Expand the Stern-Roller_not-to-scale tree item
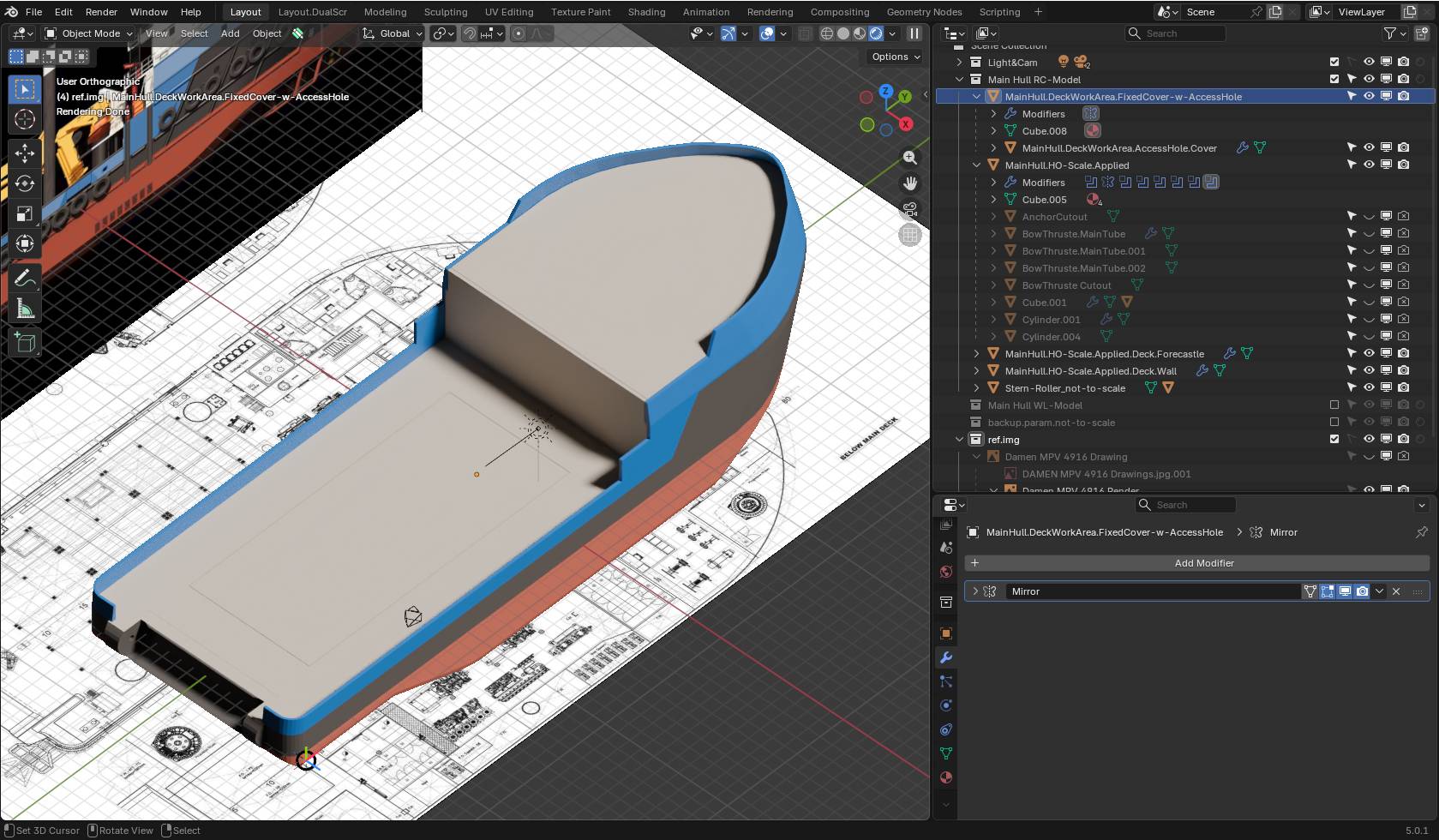Image resolution: width=1439 pixels, height=840 pixels. [976, 388]
